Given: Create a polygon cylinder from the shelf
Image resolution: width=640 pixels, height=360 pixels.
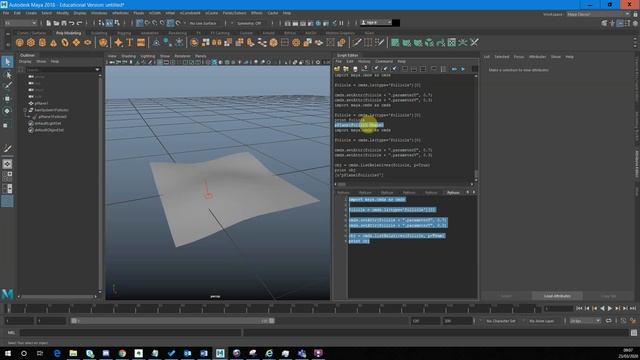Looking at the screenshot, I should 42,42.
